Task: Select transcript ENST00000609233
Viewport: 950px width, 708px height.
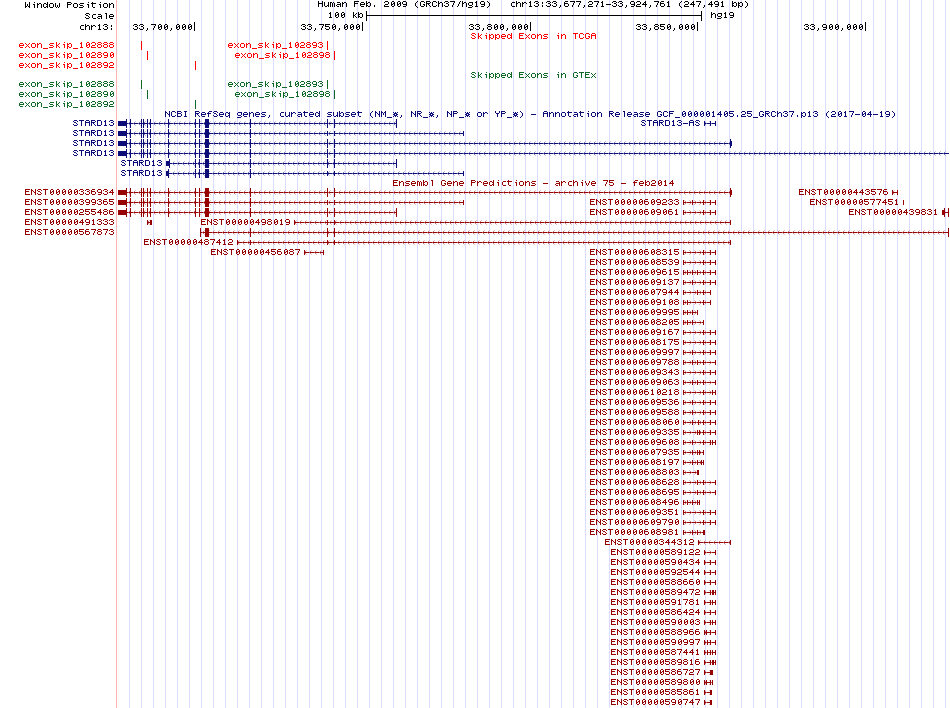Action: tap(634, 202)
